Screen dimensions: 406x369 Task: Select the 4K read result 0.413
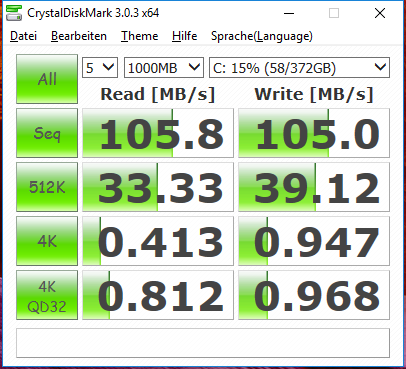coord(158,241)
